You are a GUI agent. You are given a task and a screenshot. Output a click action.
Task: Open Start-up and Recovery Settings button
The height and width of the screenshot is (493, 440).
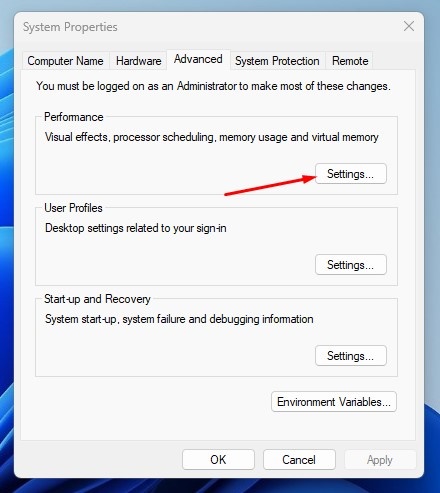(351, 356)
